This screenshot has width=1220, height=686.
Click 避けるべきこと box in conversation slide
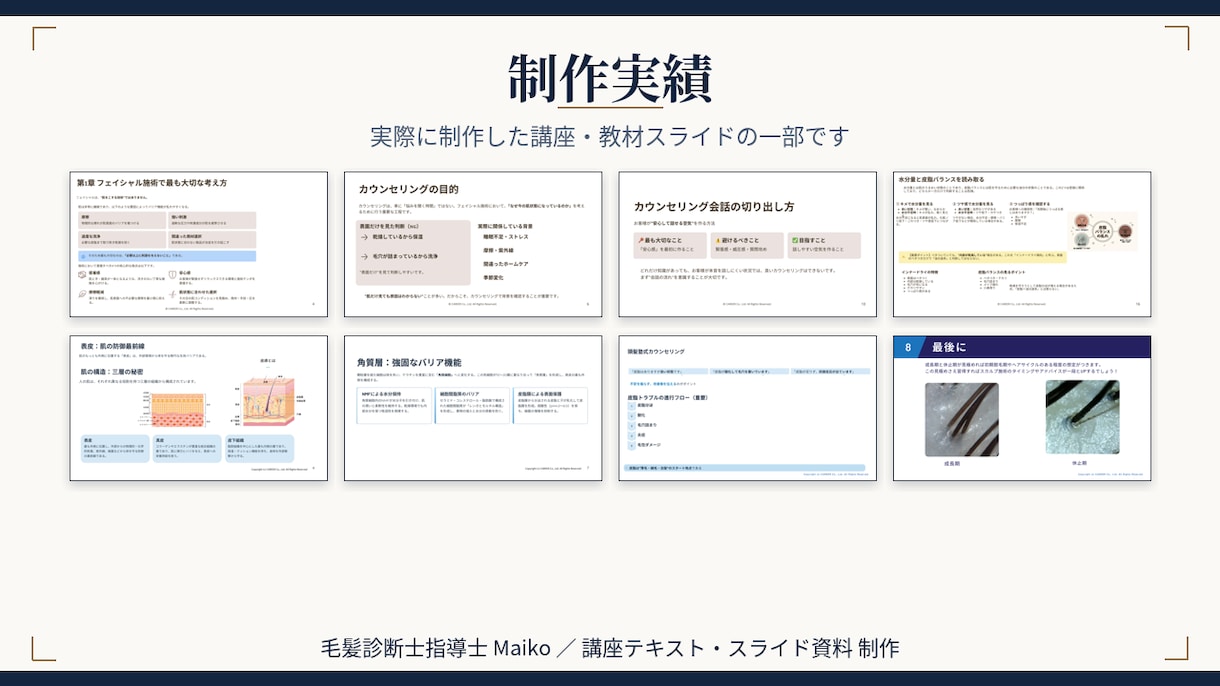coord(747,245)
